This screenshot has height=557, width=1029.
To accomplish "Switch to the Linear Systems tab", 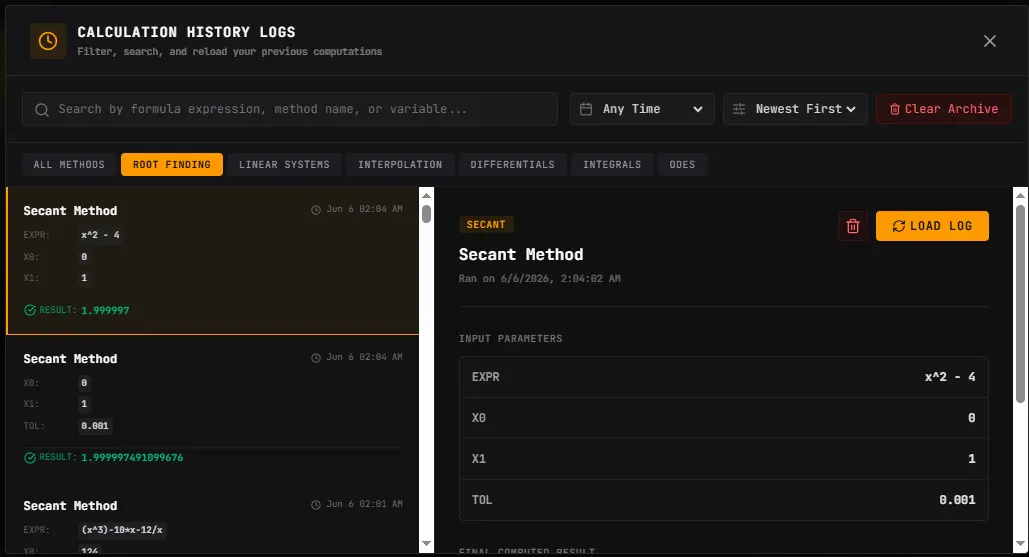I will (284, 165).
